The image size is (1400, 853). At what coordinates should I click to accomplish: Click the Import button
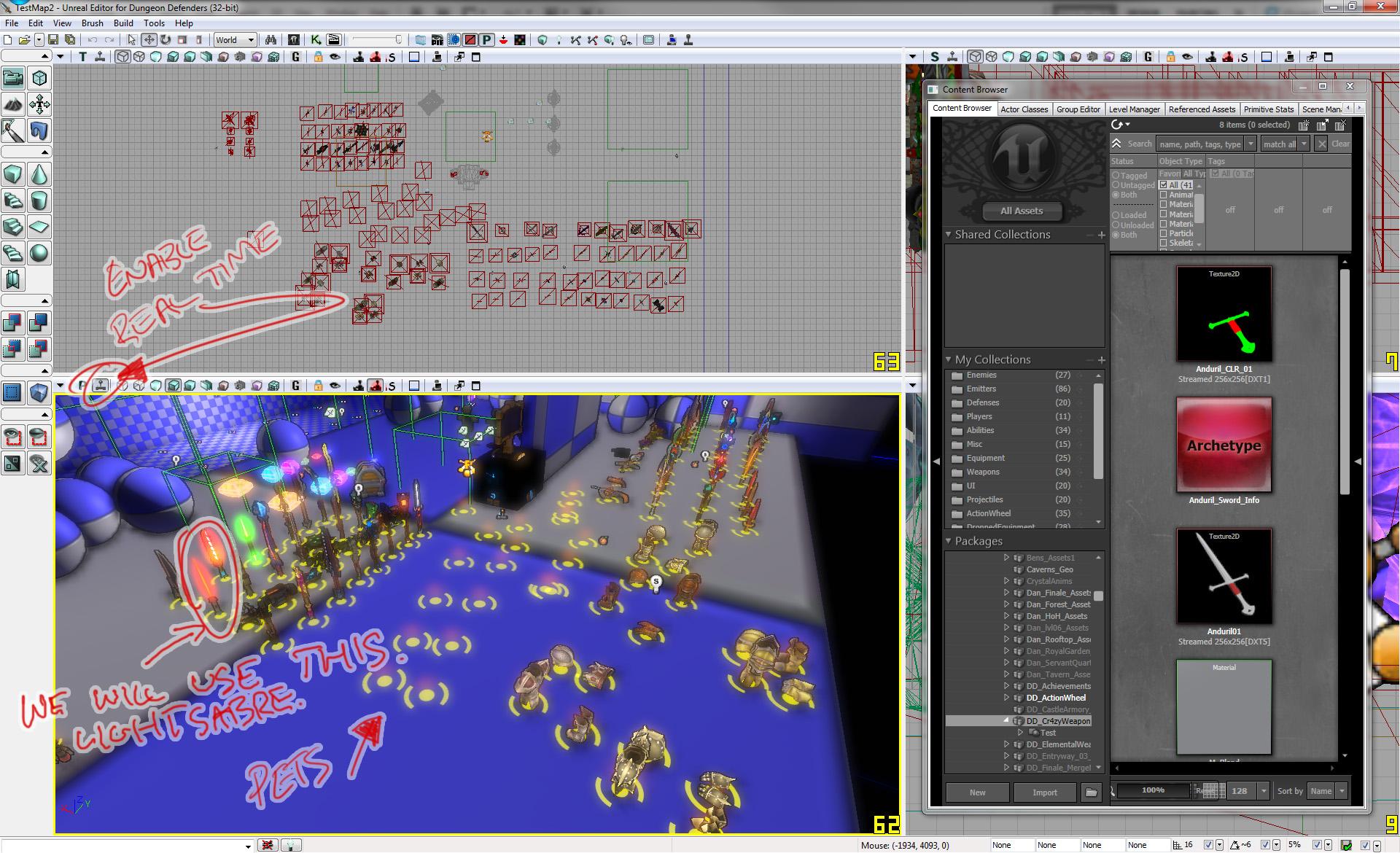click(x=1044, y=792)
